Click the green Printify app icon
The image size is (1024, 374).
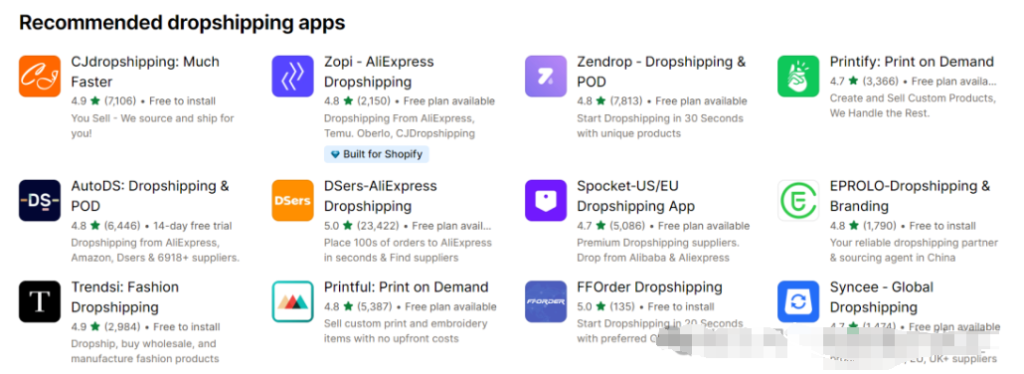(x=798, y=76)
